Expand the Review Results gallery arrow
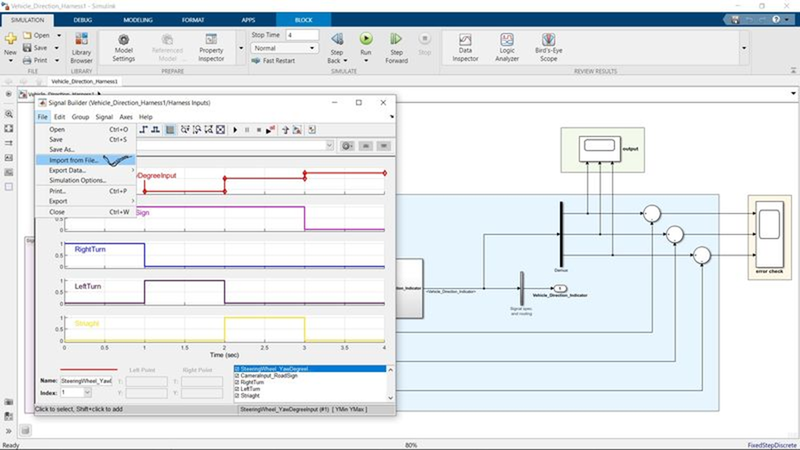Screen dimensions: 800x450 [x=743, y=48]
